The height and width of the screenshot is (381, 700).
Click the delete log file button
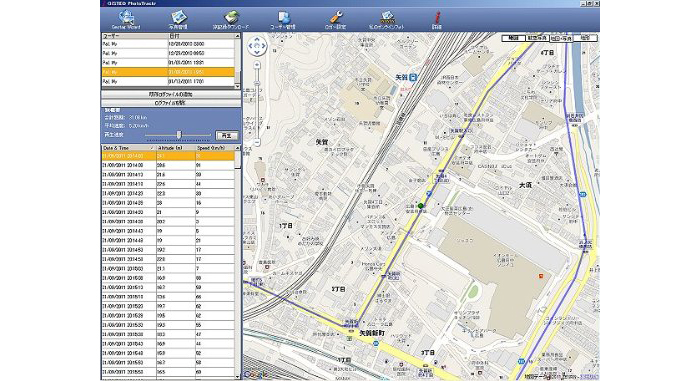(171, 103)
